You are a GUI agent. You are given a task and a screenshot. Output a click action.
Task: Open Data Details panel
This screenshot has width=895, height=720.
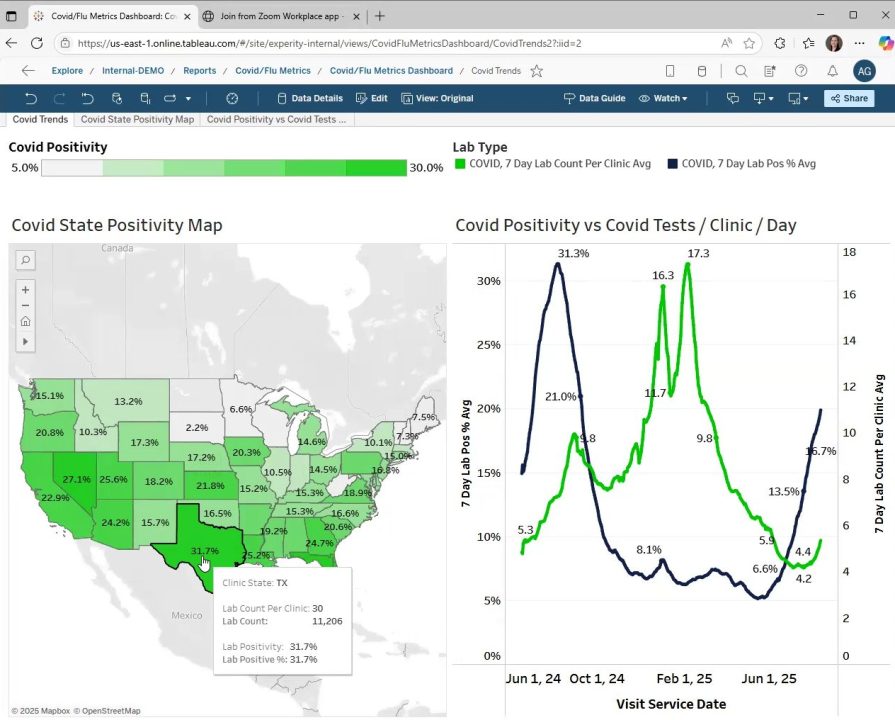(309, 98)
